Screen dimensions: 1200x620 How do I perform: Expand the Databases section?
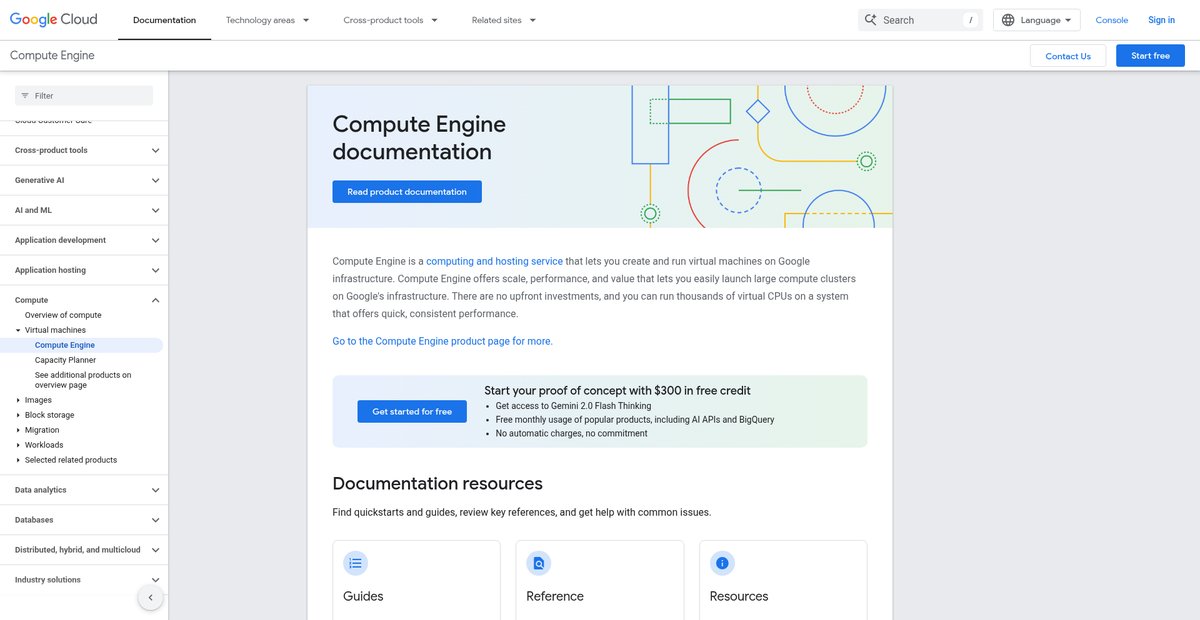pyautogui.click(x=155, y=520)
